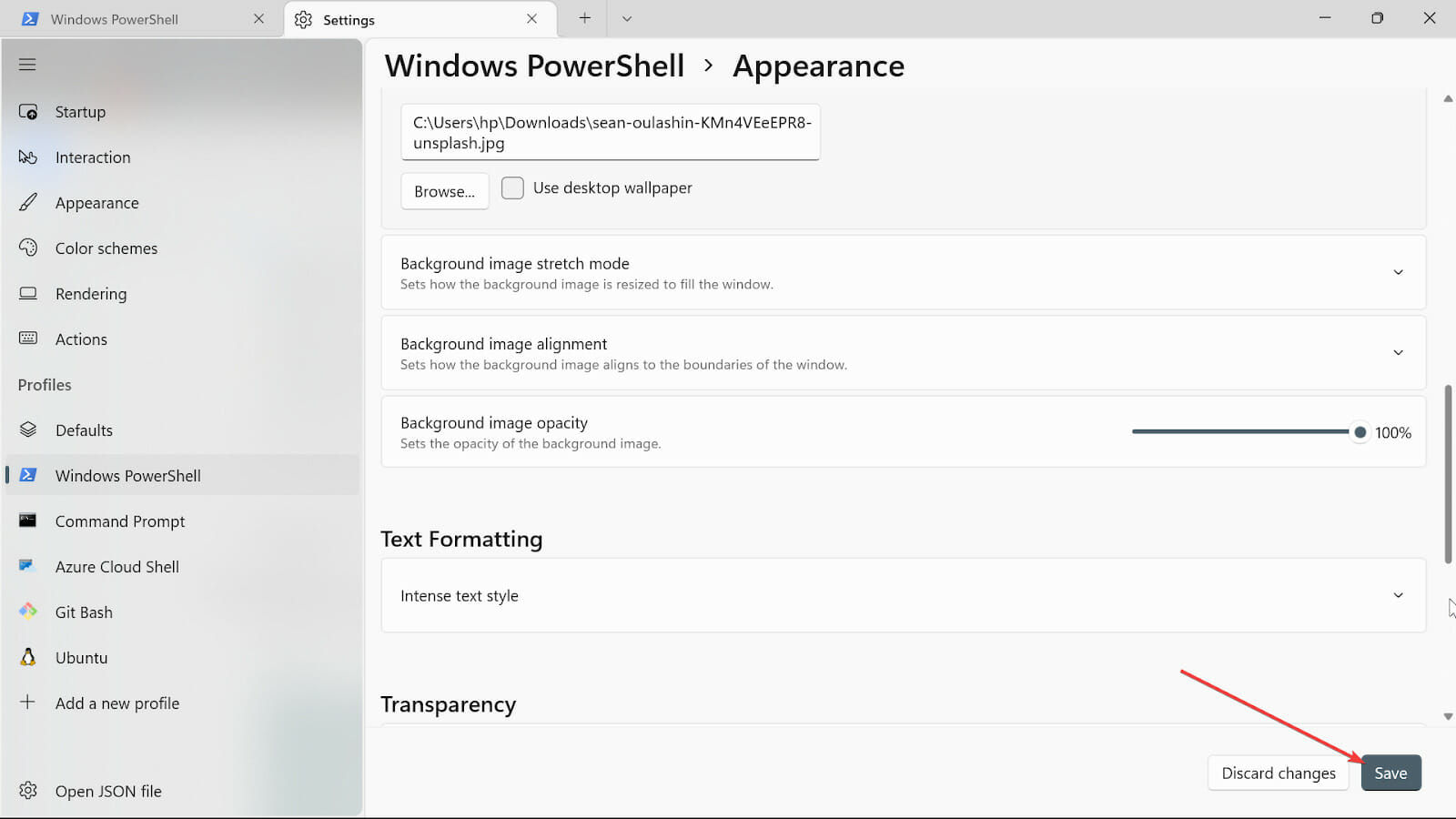
Task: Open Rendering settings page
Action: coord(182,294)
